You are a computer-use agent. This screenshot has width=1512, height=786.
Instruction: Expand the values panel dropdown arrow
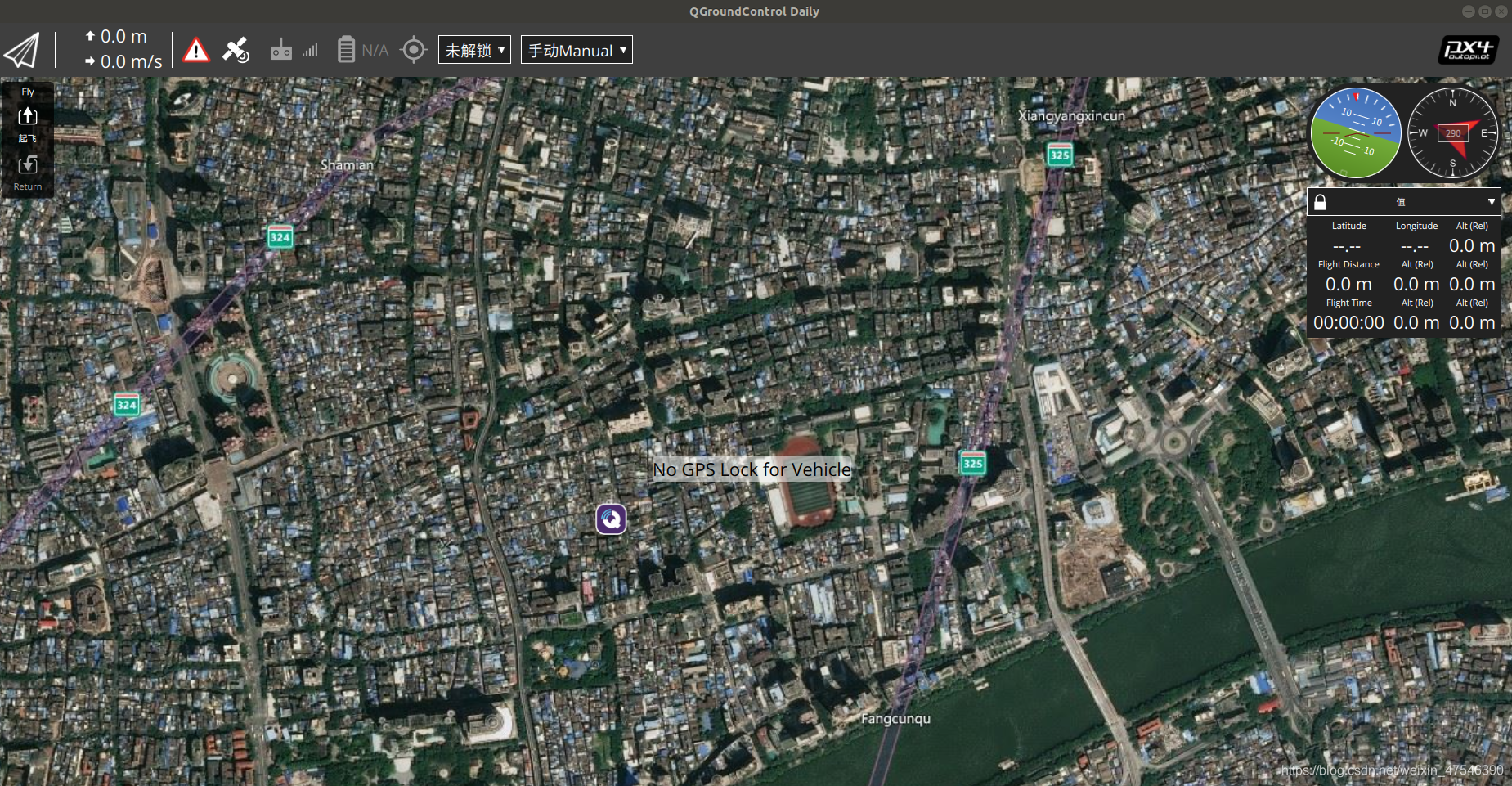click(1492, 202)
